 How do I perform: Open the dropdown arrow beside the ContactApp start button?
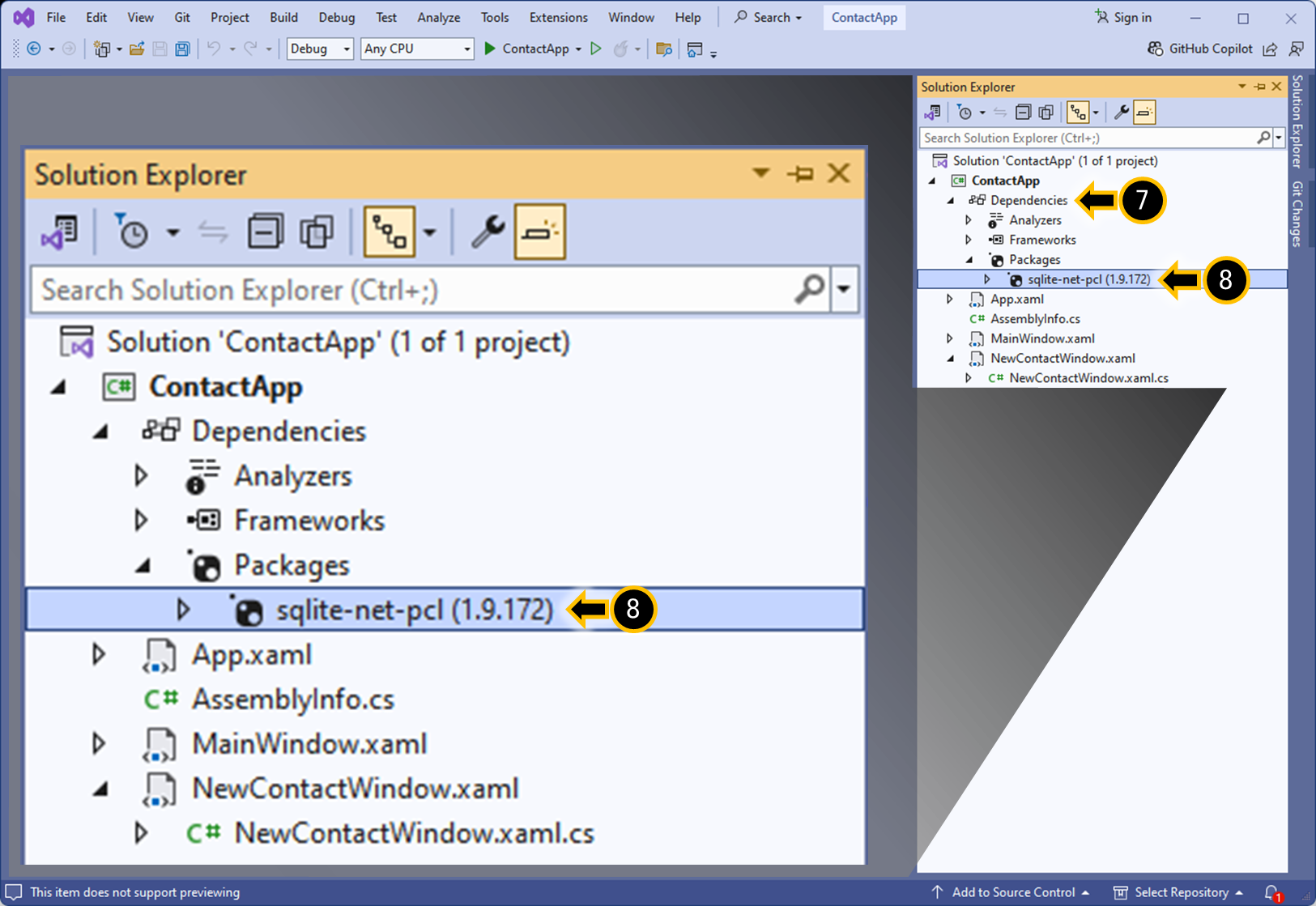pyautogui.click(x=578, y=49)
